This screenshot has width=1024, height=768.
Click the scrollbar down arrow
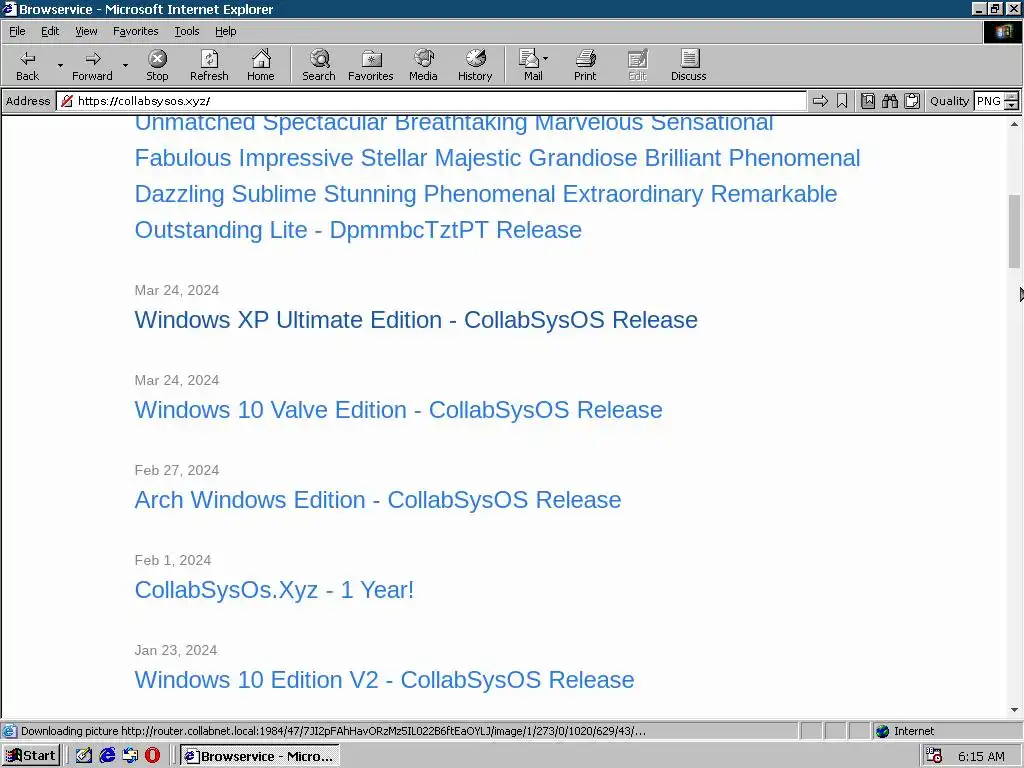1014,710
